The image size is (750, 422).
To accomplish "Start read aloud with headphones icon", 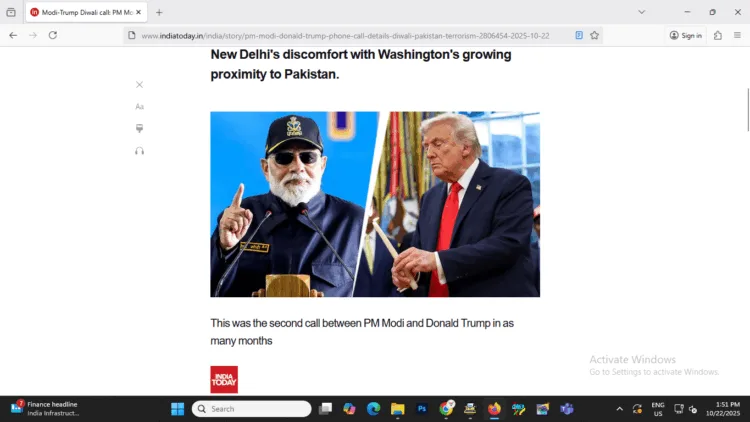I will pos(139,151).
